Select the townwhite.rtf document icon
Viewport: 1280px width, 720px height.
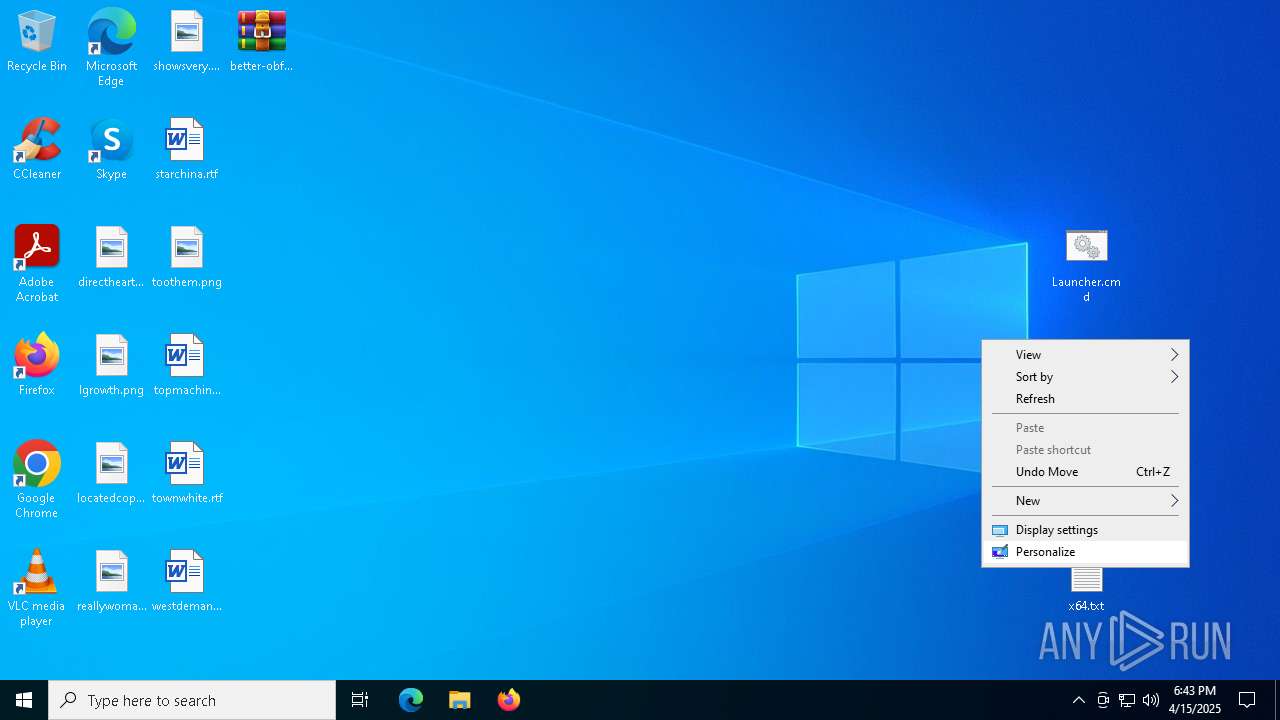point(186,473)
